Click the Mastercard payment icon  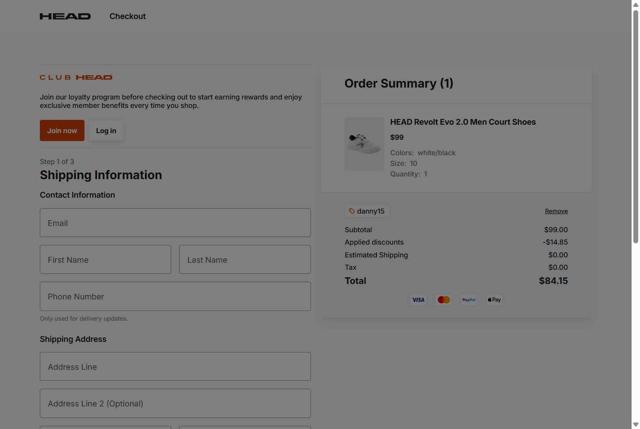click(x=443, y=300)
